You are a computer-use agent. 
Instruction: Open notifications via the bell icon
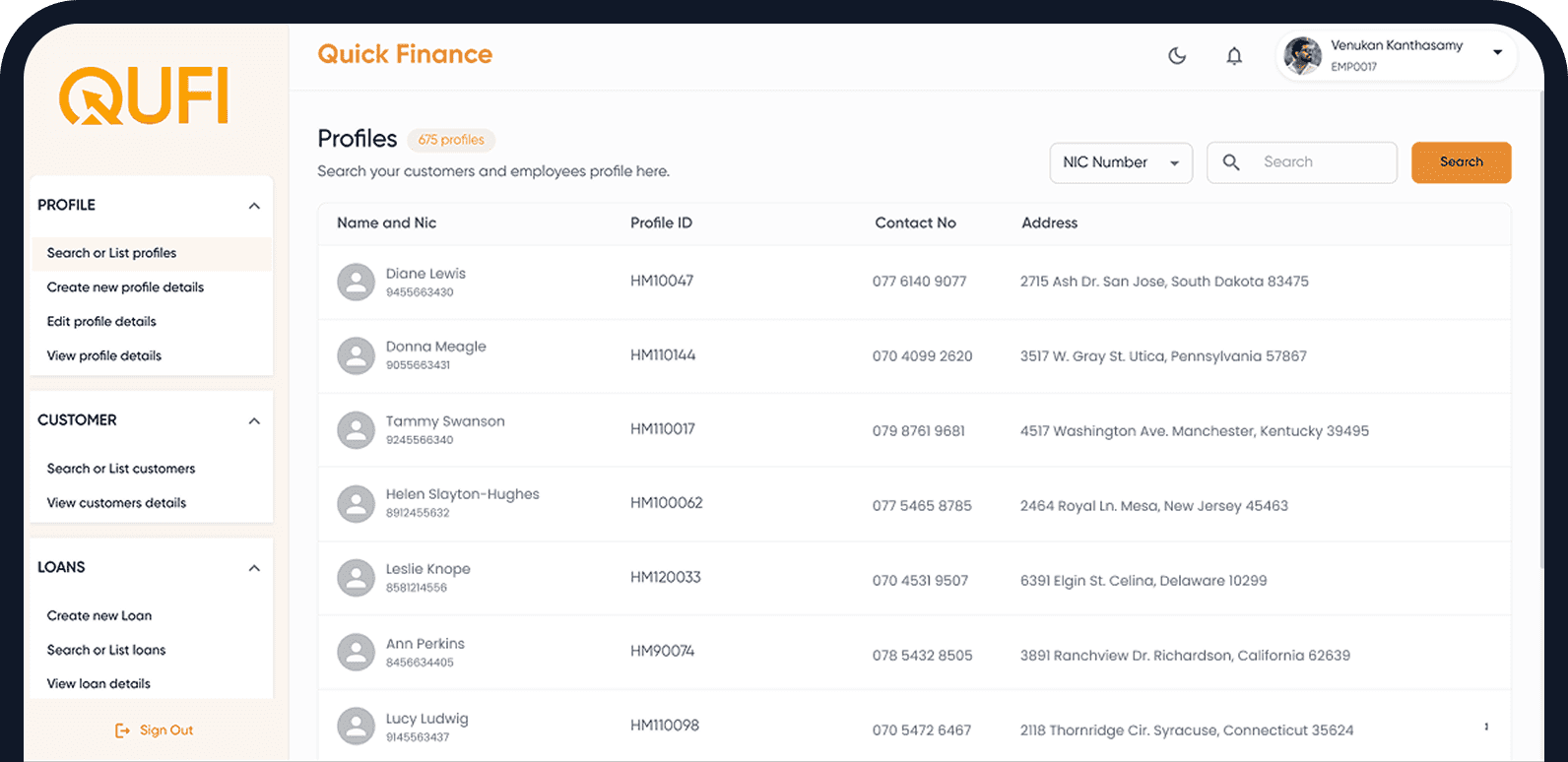click(x=1234, y=56)
